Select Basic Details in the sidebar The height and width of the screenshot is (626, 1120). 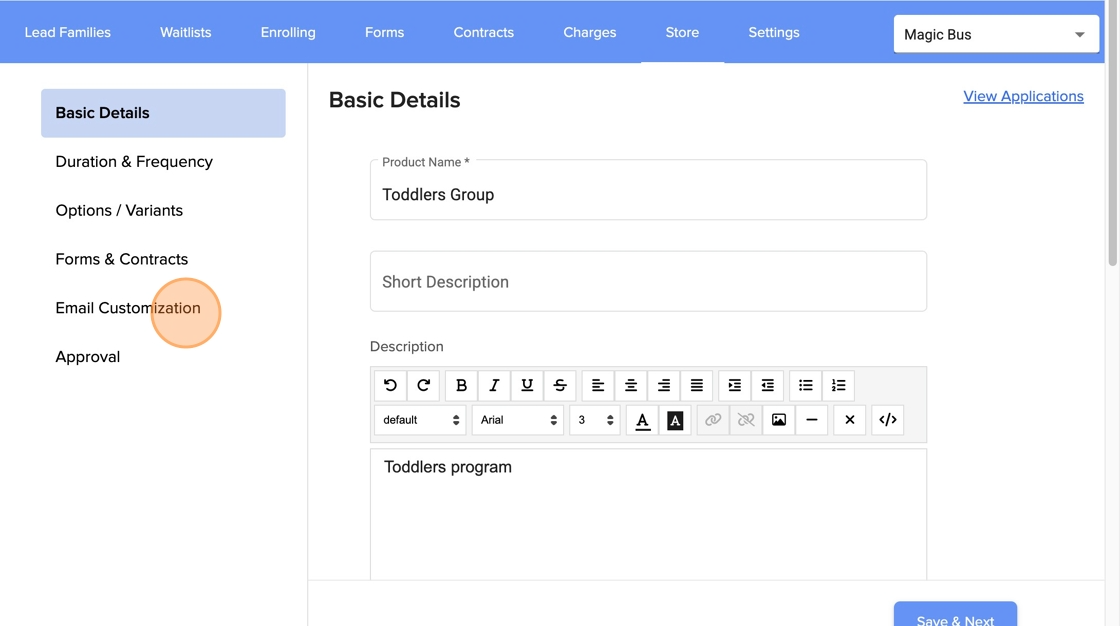point(163,113)
